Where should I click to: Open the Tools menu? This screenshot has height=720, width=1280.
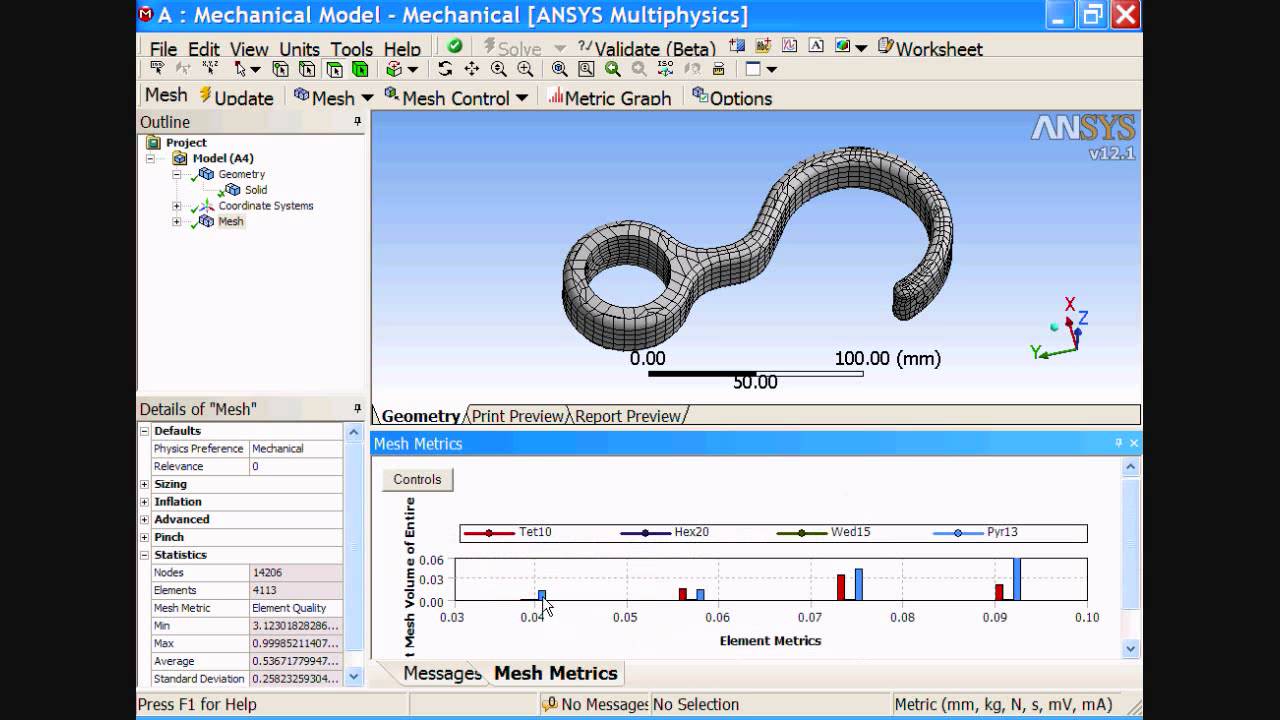click(352, 48)
